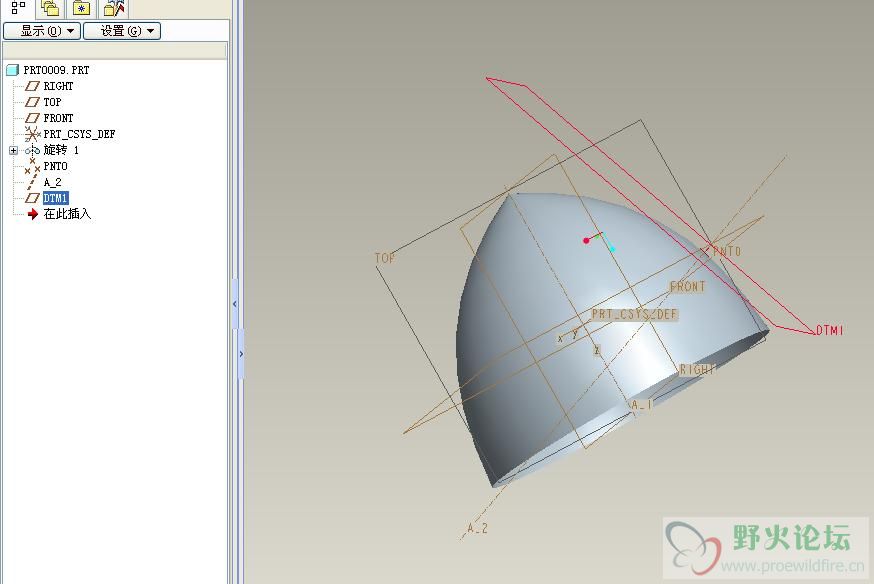874x584 pixels.
Task: Select PRT0009.PRT root in model tree
Action: tap(56, 70)
